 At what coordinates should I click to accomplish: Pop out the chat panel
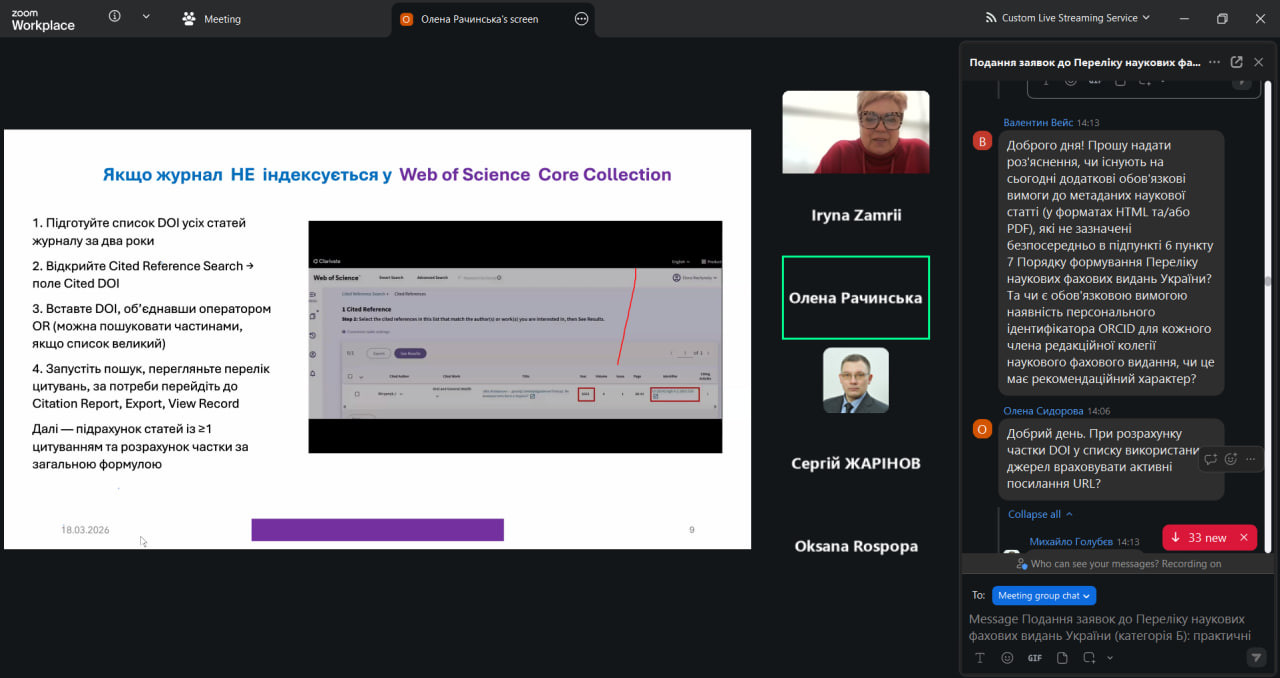[x=1237, y=62]
